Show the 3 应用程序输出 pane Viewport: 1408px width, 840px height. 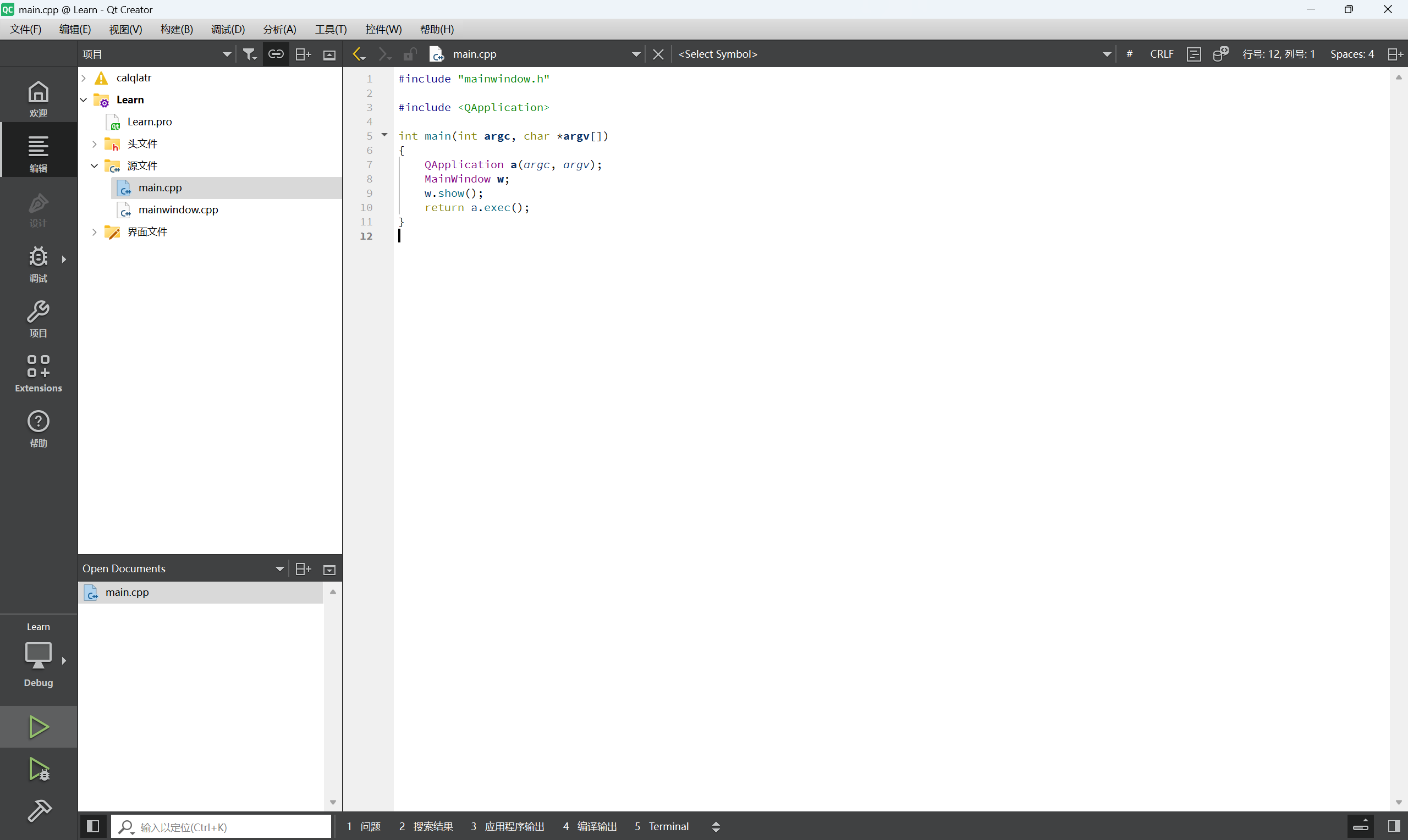click(x=507, y=826)
